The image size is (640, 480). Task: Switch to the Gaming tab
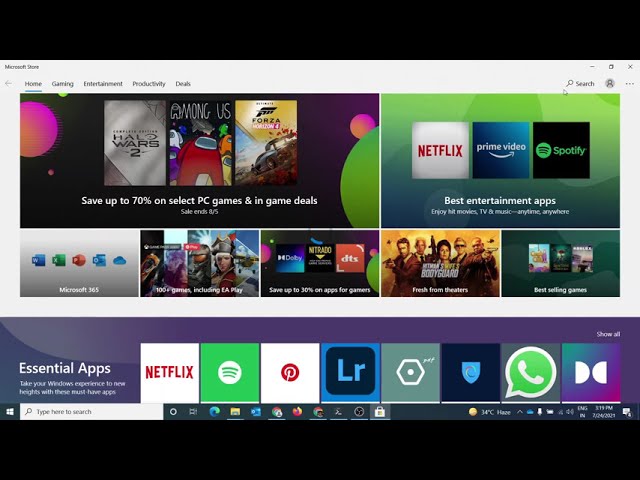pyautogui.click(x=62, y=84)
